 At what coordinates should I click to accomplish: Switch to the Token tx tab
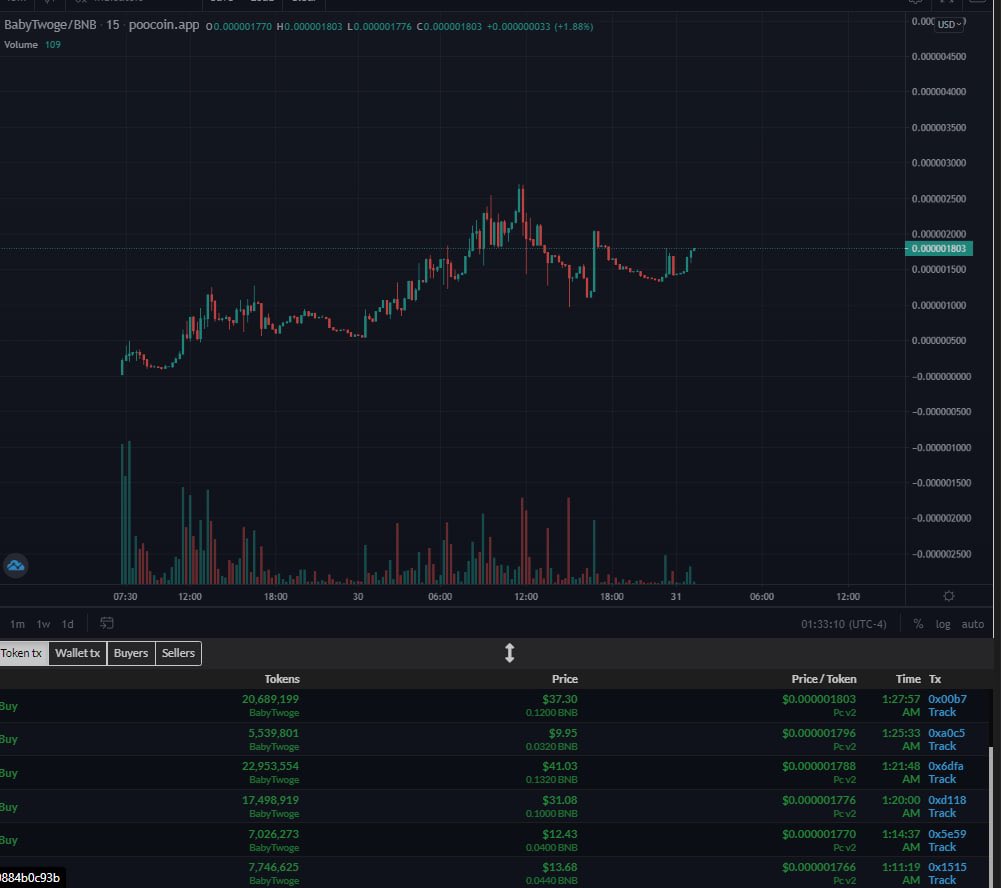[x=22, y=653]
